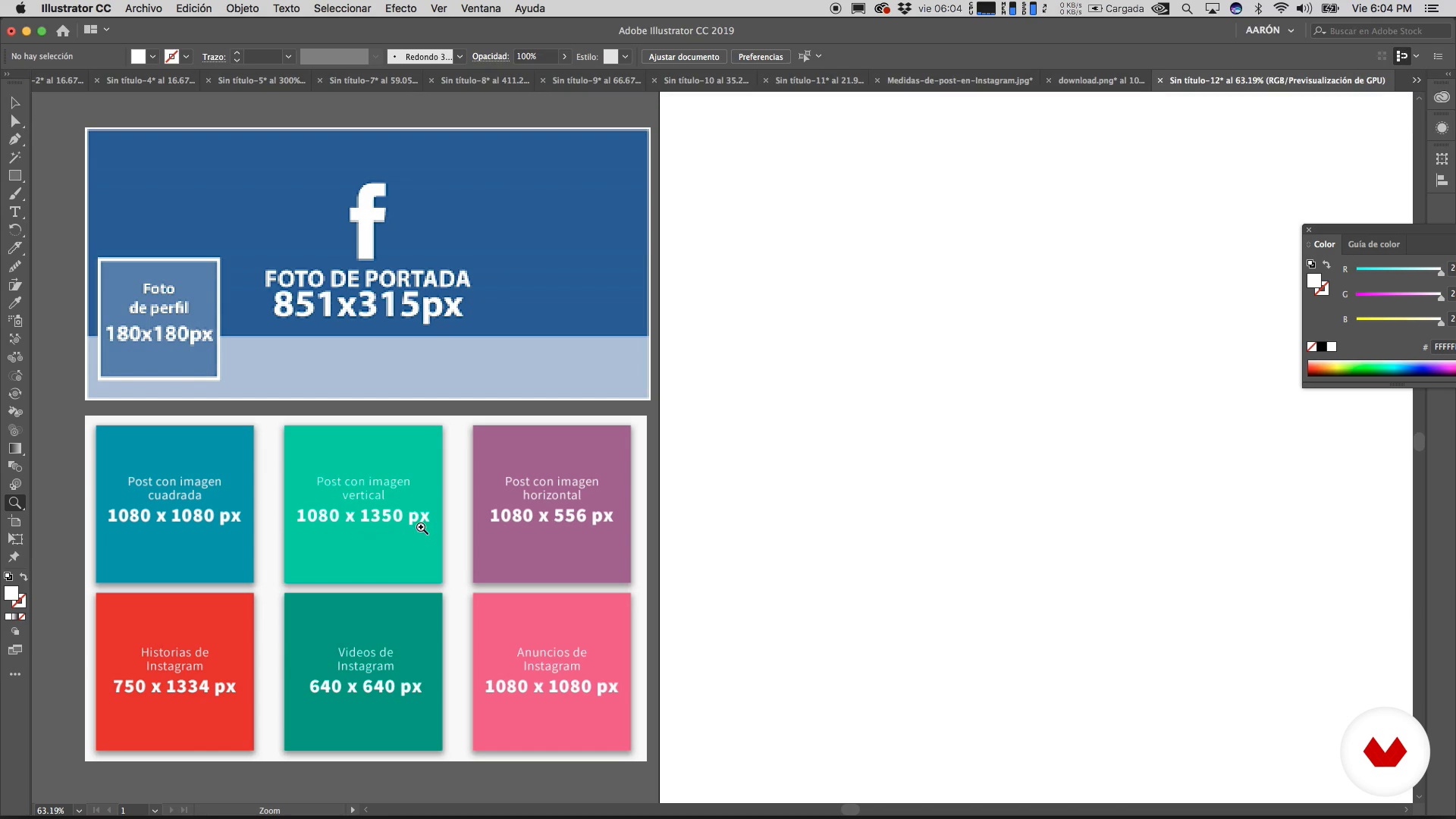The image size is (1456, 819).
Task: Reset default fill and stroke in toolbar
Action: (8, 577)
